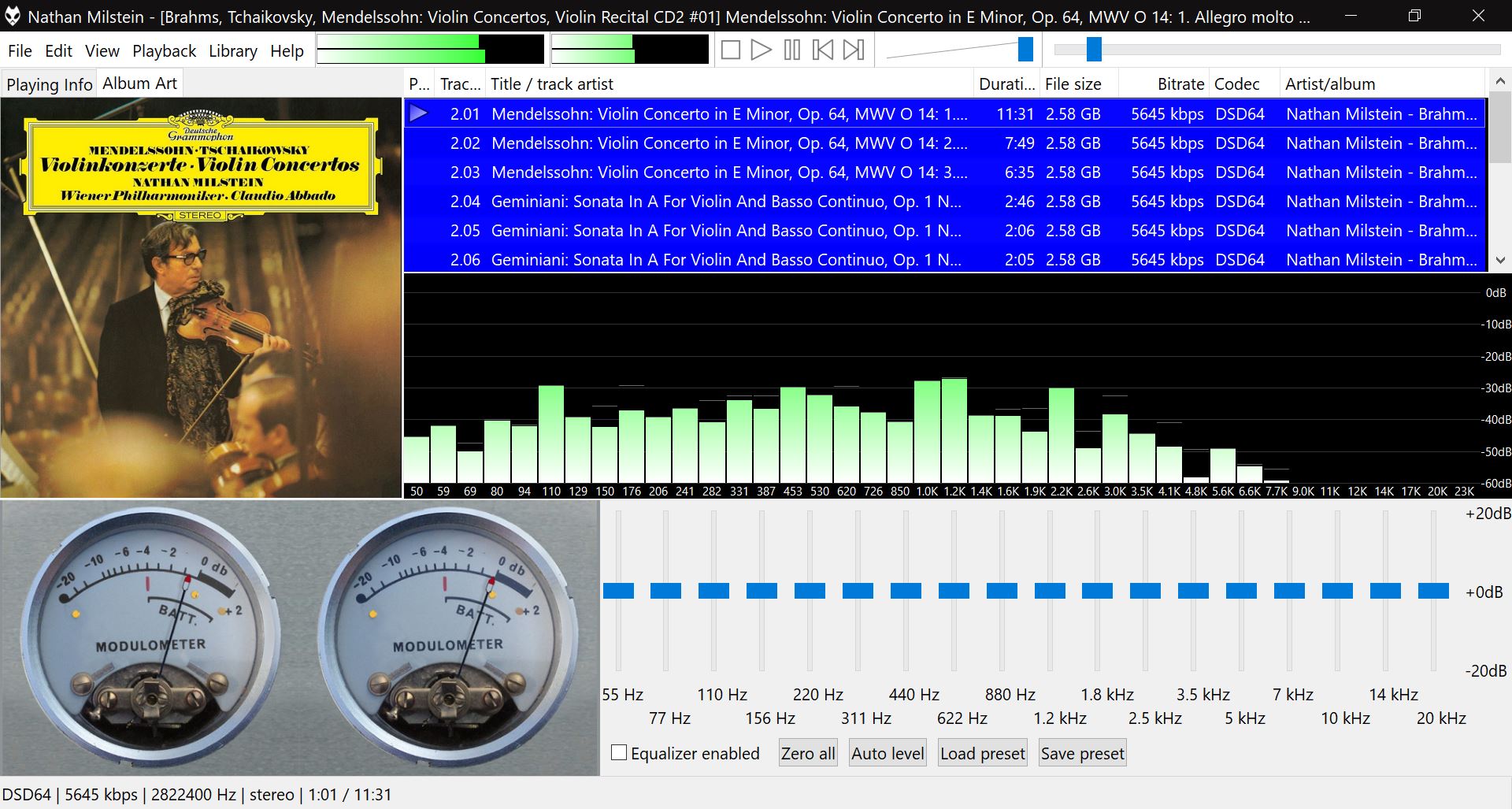Image resolution: width=1512 pixels, height=809 pixels.
Task: Click the playlist scrollbar down arrow
Action: [1499, 260]
